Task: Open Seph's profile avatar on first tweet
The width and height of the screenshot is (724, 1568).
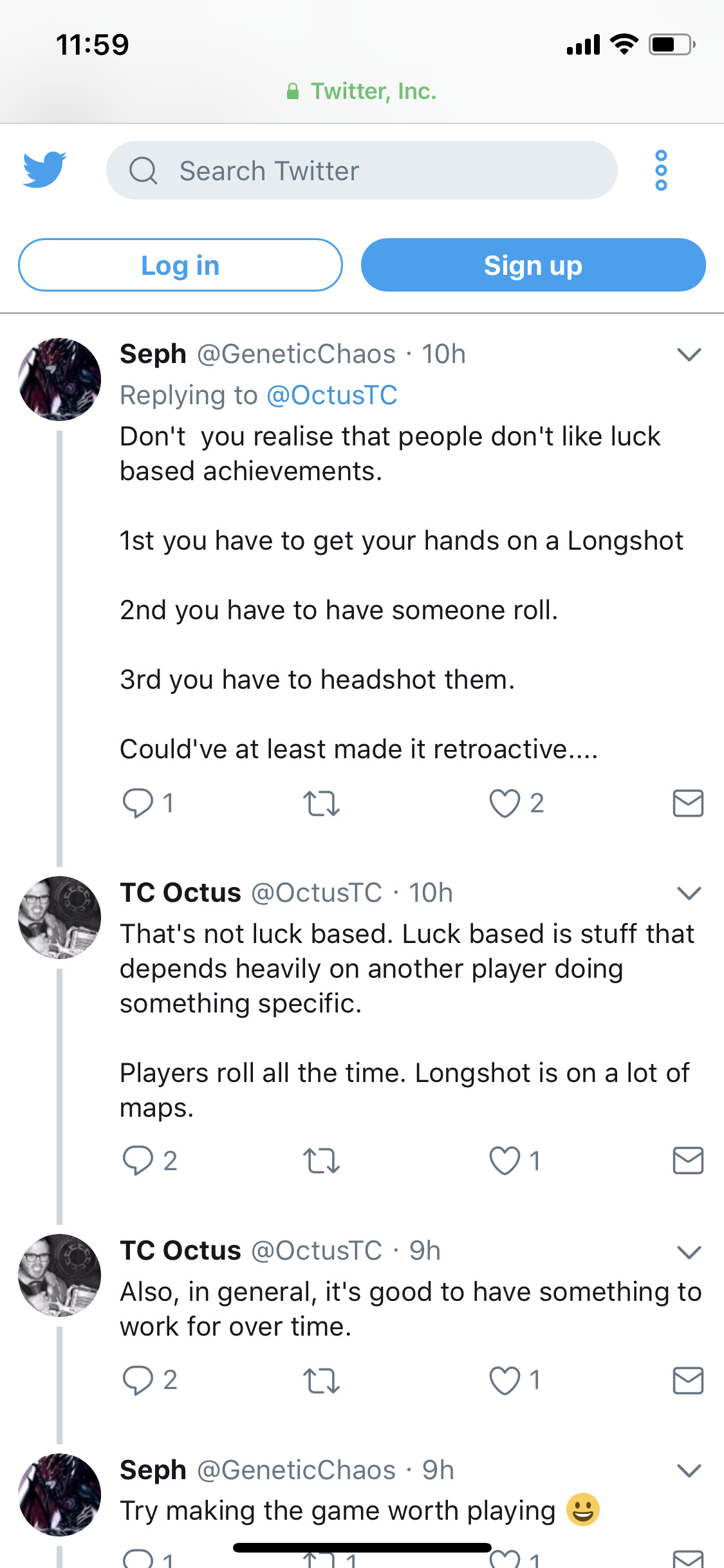Action: [60, 379]
